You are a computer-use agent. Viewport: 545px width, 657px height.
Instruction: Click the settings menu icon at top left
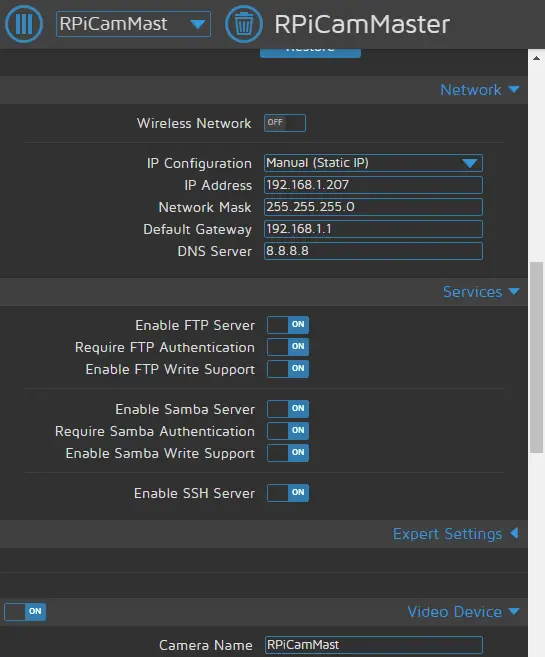pos(24,24)
